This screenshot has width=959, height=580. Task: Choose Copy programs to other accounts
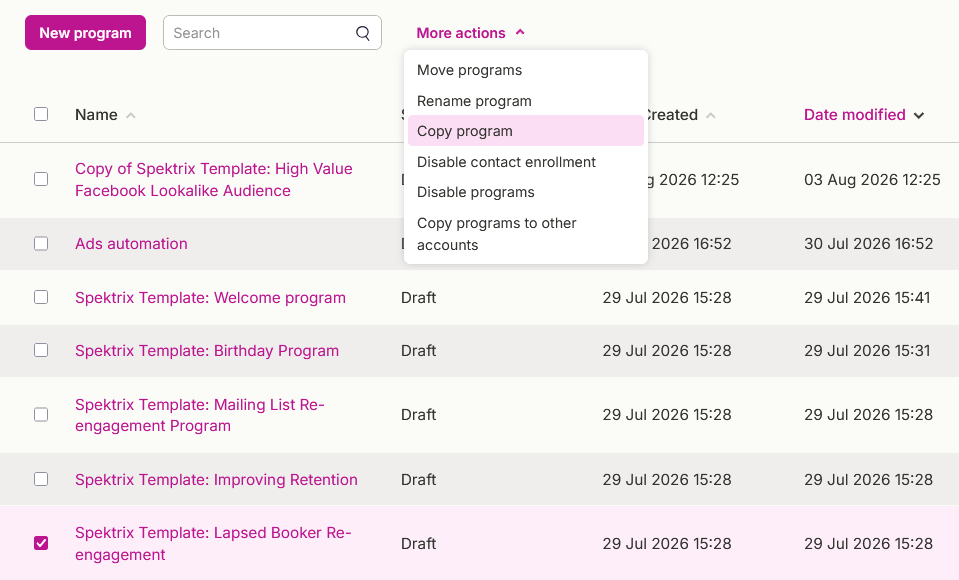click(526, 234)
